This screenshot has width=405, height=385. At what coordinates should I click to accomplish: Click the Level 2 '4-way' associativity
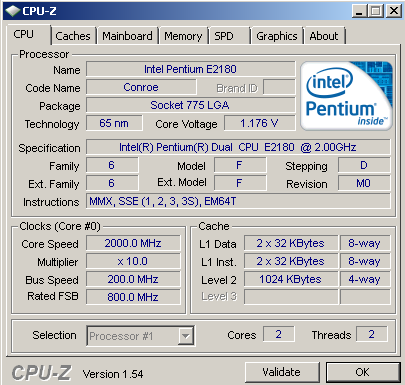click(365, 279)
